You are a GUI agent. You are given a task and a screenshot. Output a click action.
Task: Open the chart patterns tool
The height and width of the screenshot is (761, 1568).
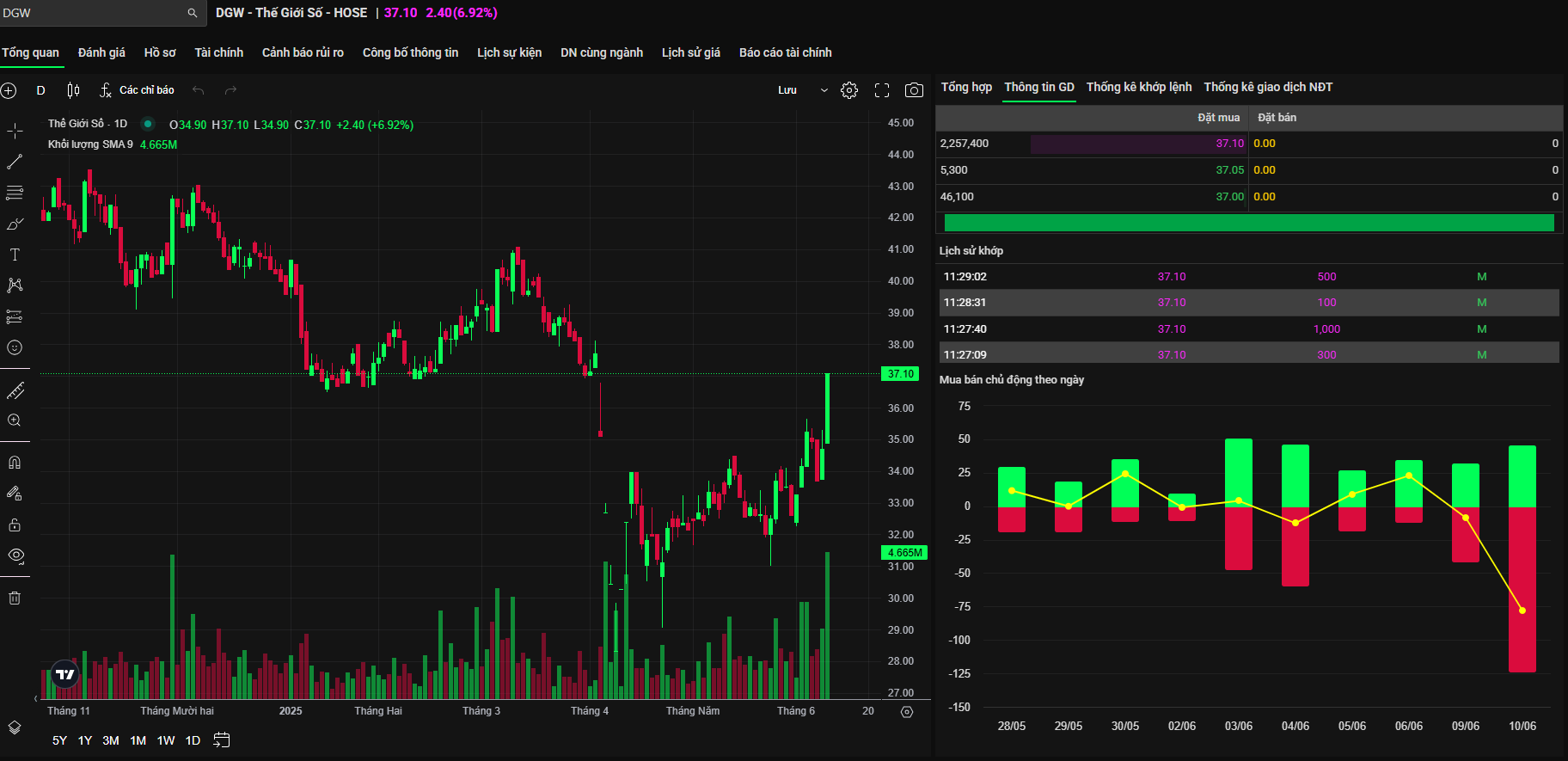(x=15, y=285)
